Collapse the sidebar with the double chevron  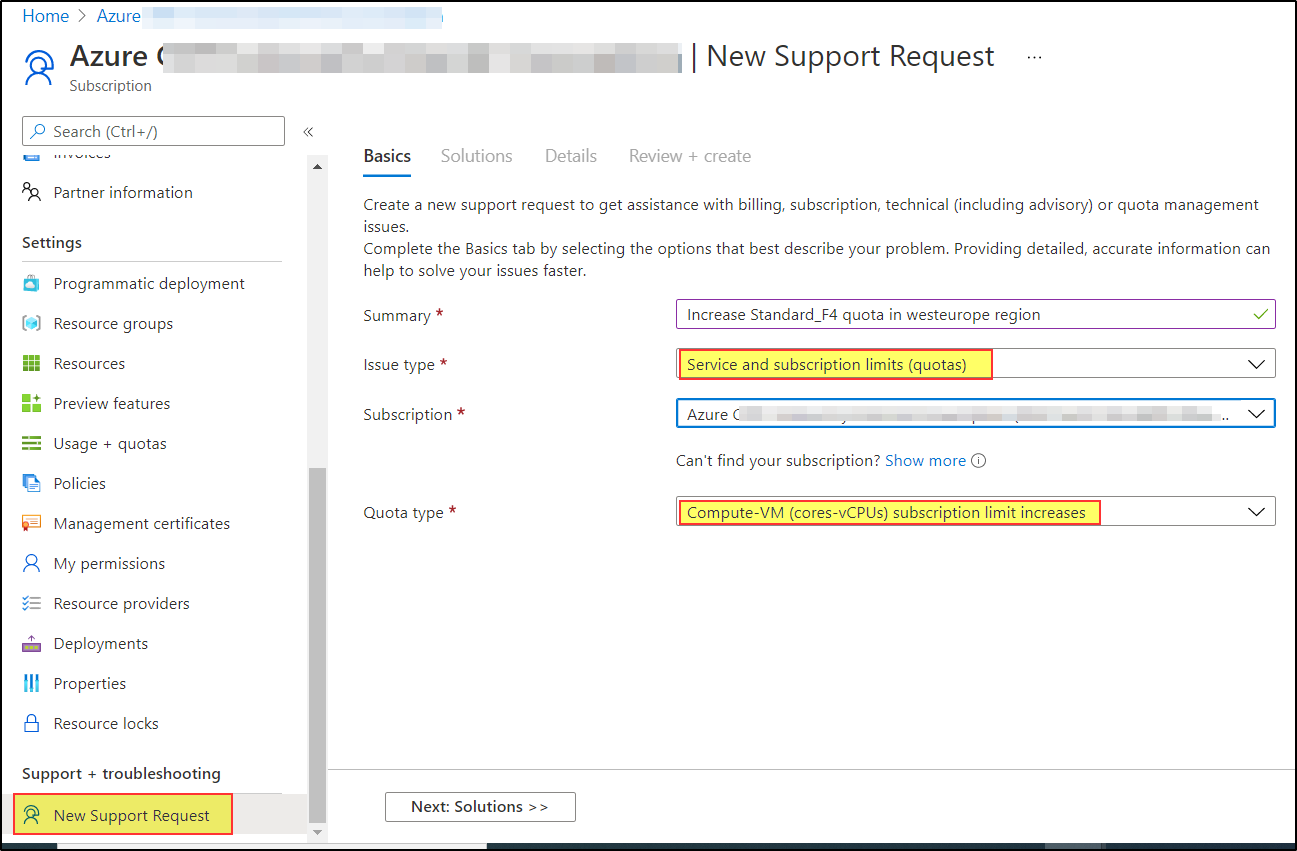(x=308, y=131)
